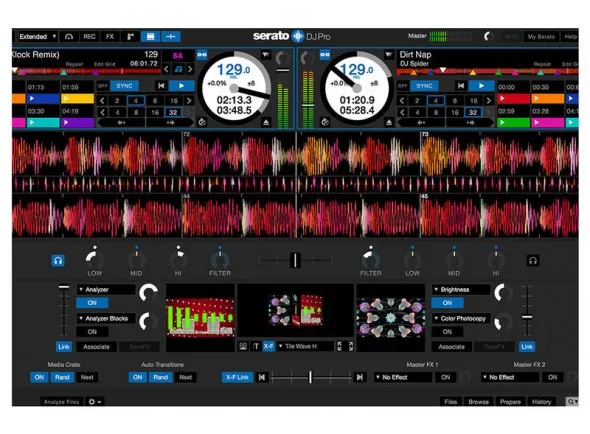Open the Brightness effect dropdown
The image size is (590, 434).
point(461,289)
